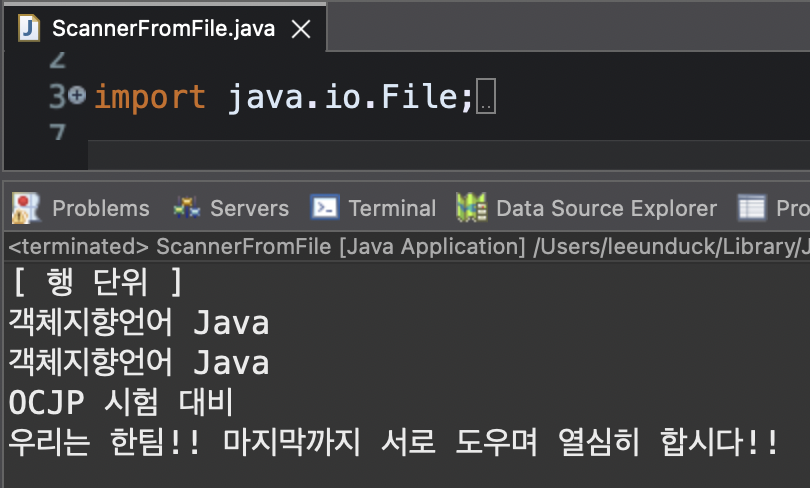Click the terminated ScannerFromFile launch description
The width and height of the screenshot is (810, 488).
(409, 247)
